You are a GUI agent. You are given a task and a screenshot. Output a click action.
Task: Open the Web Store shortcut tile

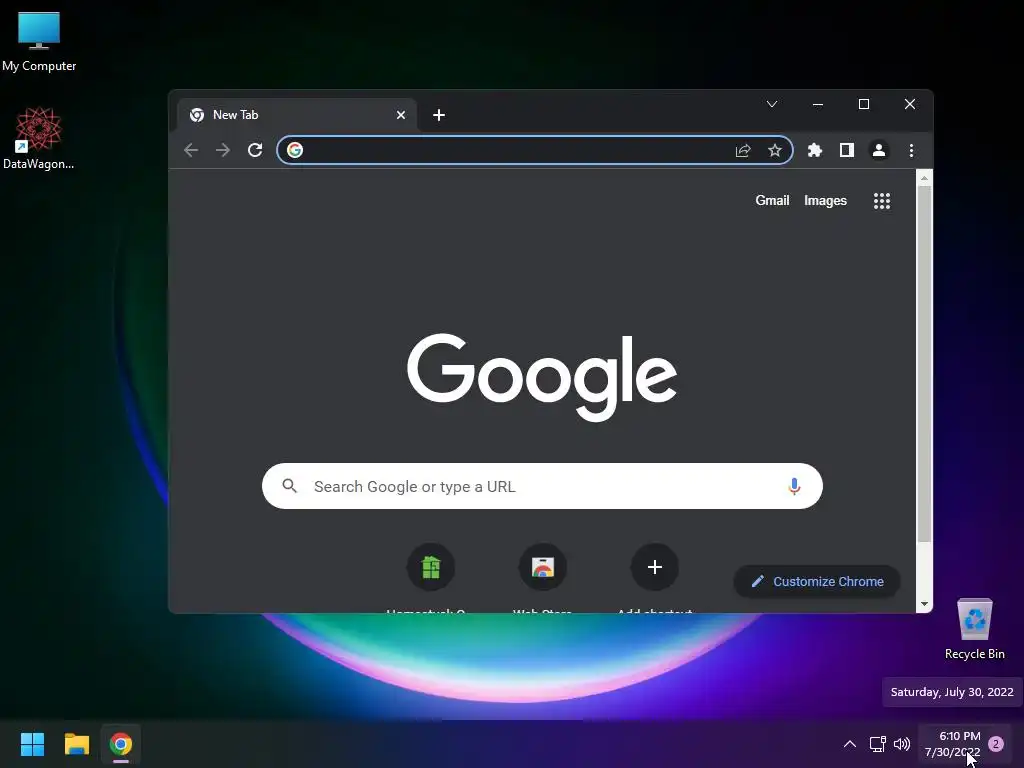tap(542, 567)
